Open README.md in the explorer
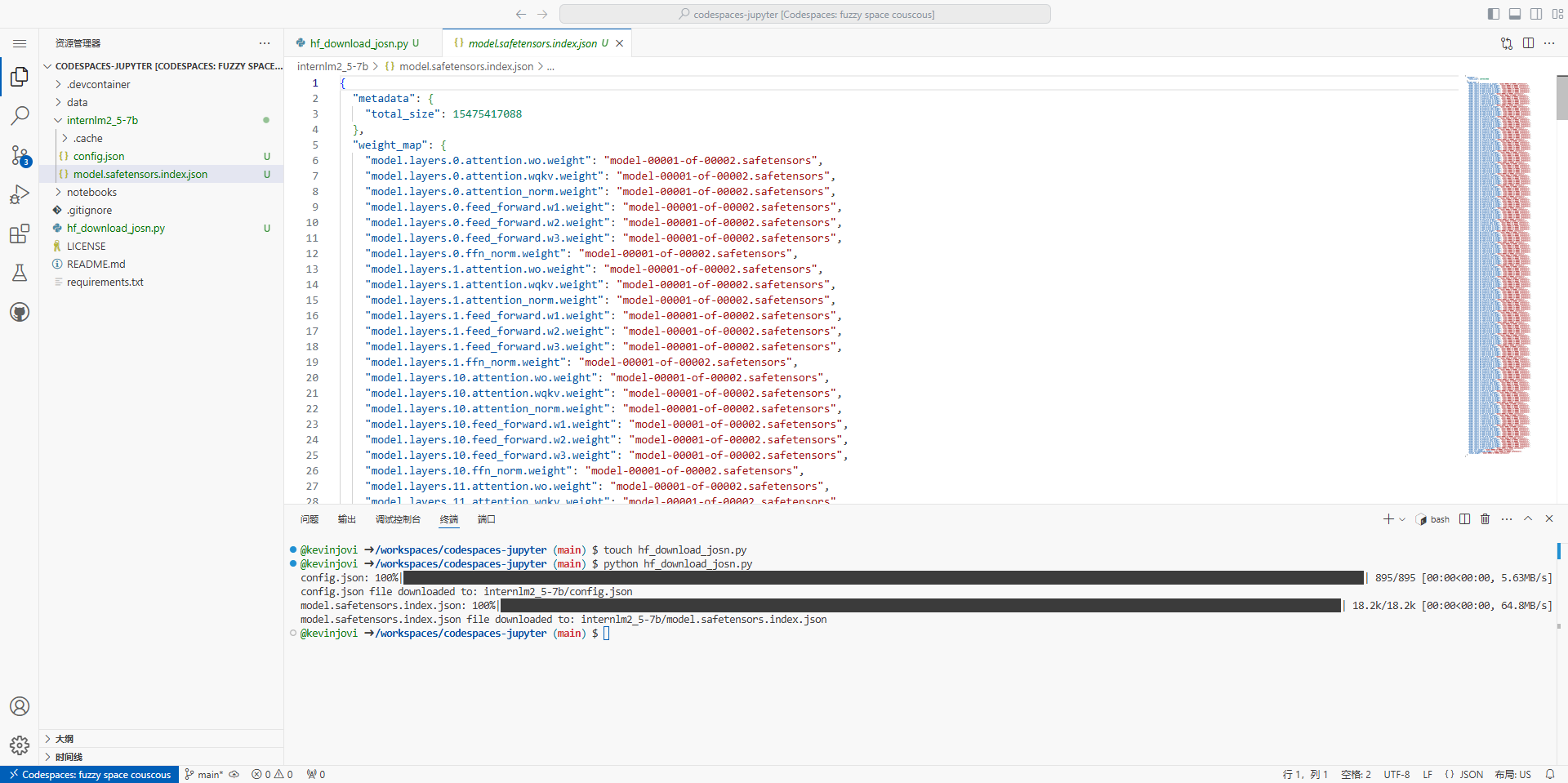This screenshot has width=1568, height=783. pyautogui.click(x=96, y=264)
